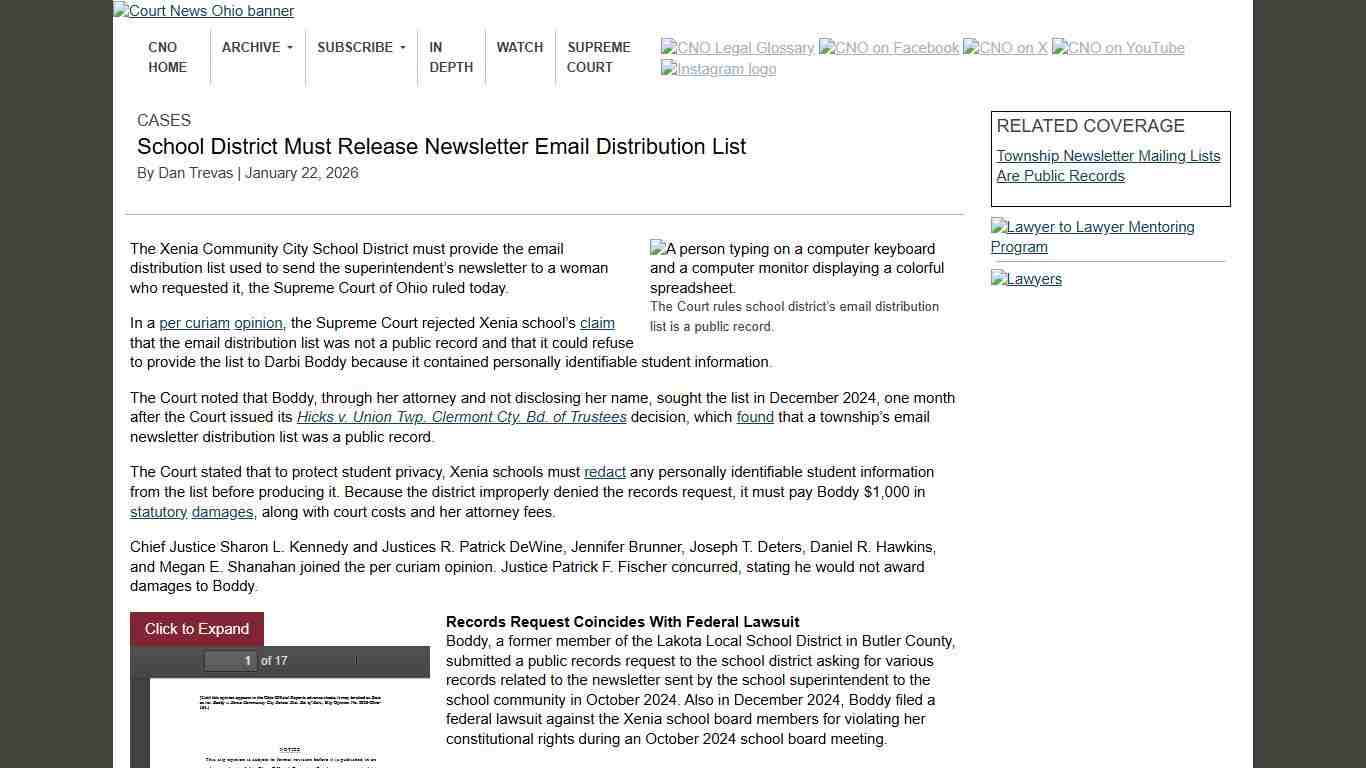Click the Court News Ohio banner logo
Image resolution: width=1366 pixels, height=768 pixels.
203,11
